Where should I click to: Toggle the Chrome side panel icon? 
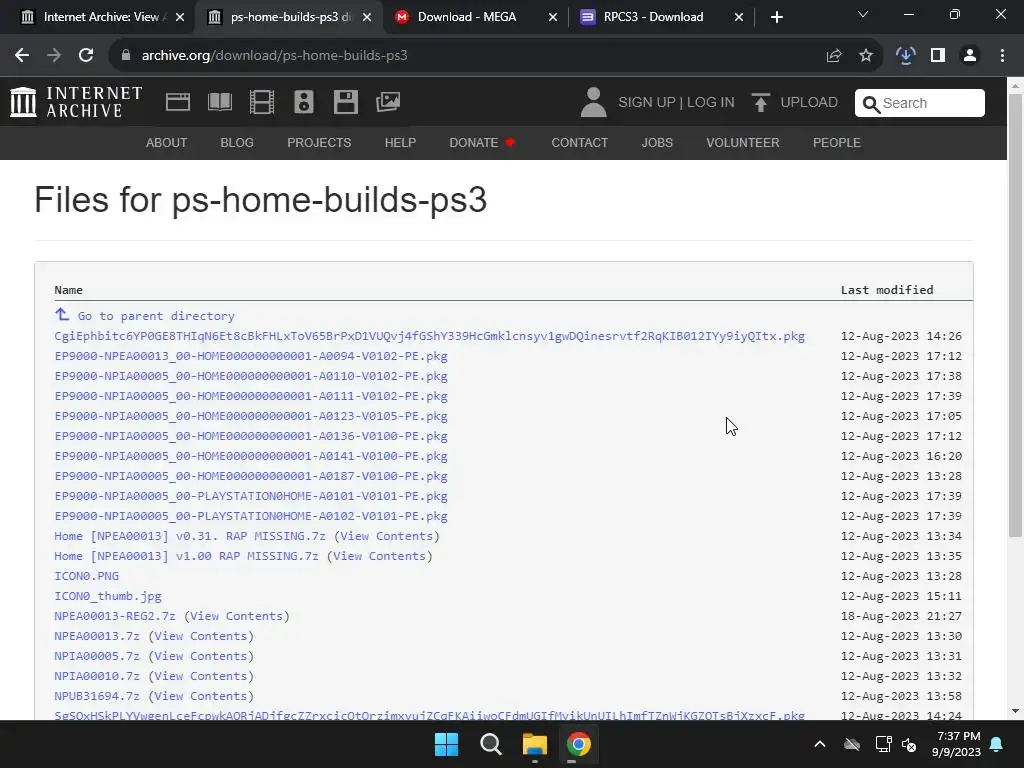click(938, 56)
